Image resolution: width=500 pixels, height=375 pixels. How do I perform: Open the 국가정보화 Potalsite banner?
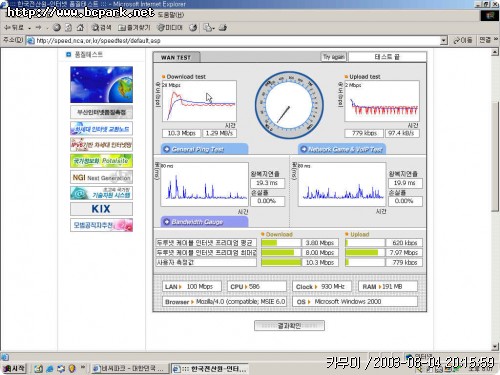[101, 161]
